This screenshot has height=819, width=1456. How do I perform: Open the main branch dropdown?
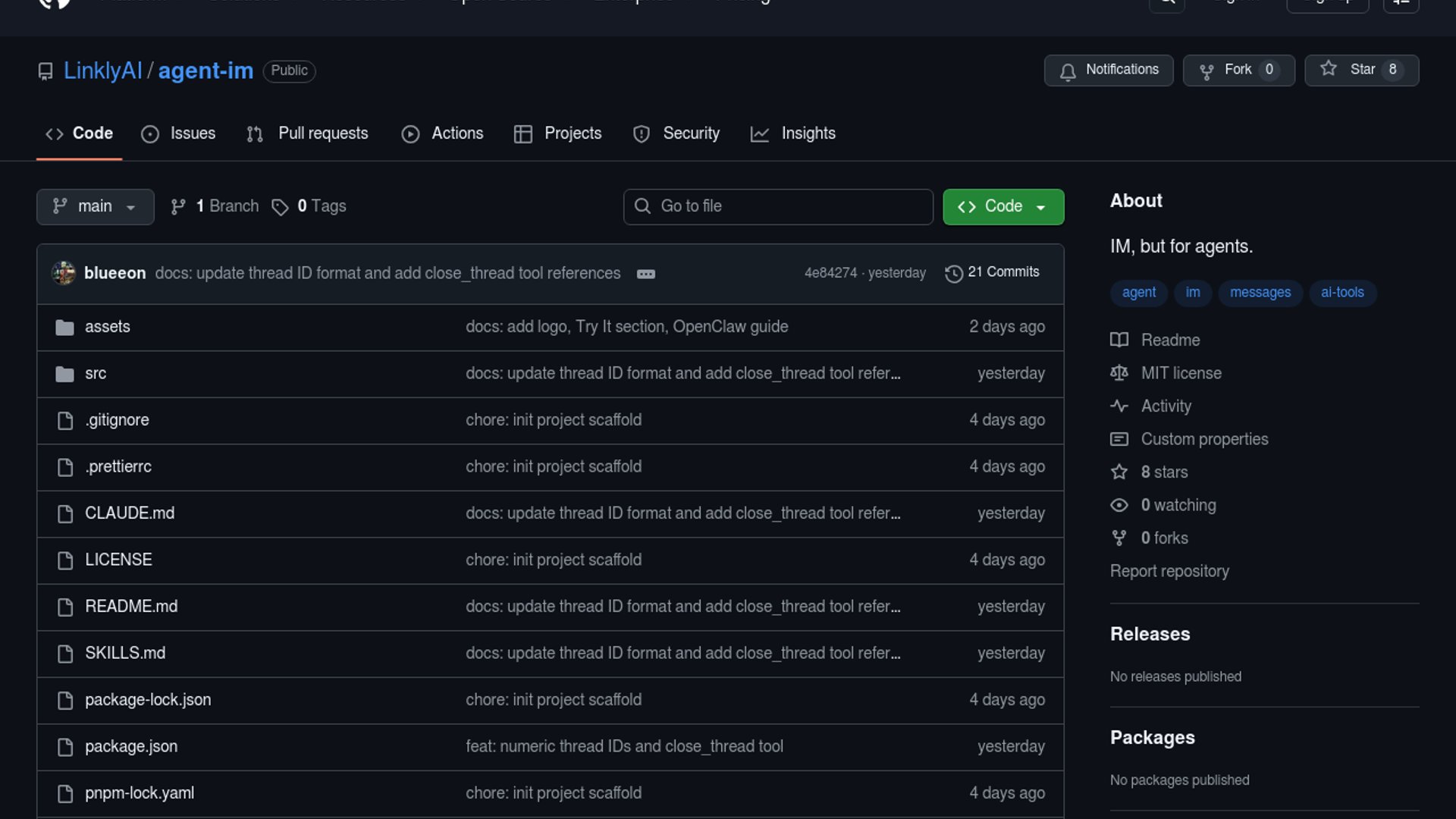[x=95, y=206]
